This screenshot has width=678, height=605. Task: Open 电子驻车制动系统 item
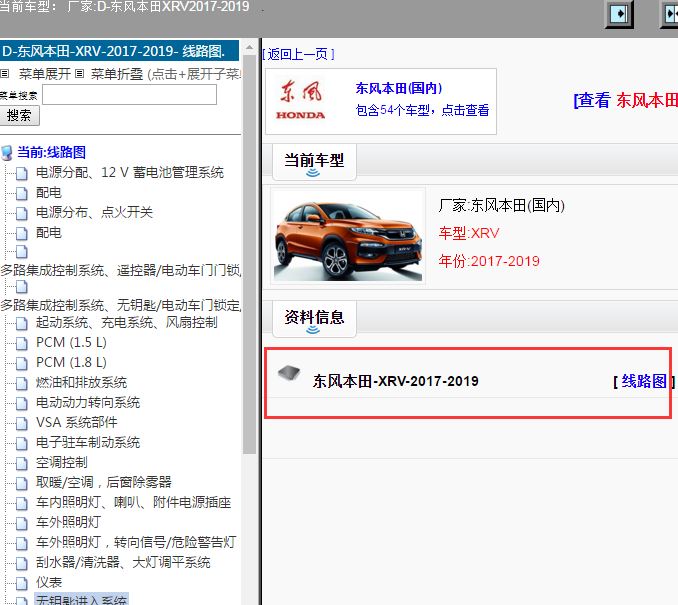[x=88, y=442]
